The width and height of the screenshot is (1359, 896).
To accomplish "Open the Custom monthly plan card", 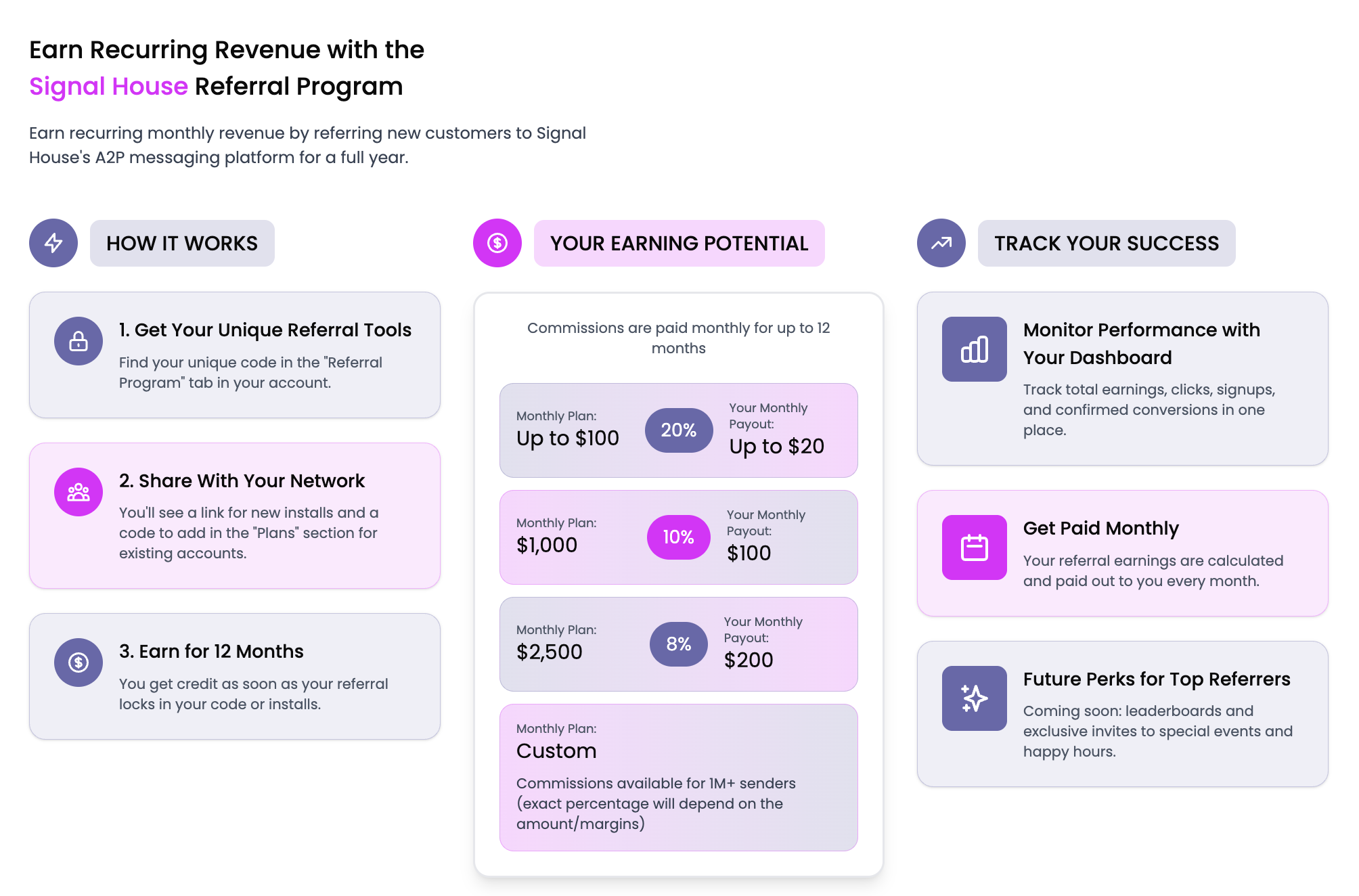I will (678, 777).
